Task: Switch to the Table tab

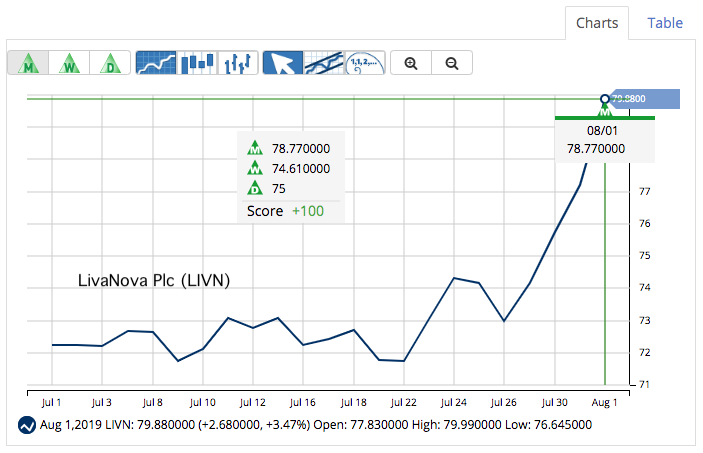Action: [665, 23]
